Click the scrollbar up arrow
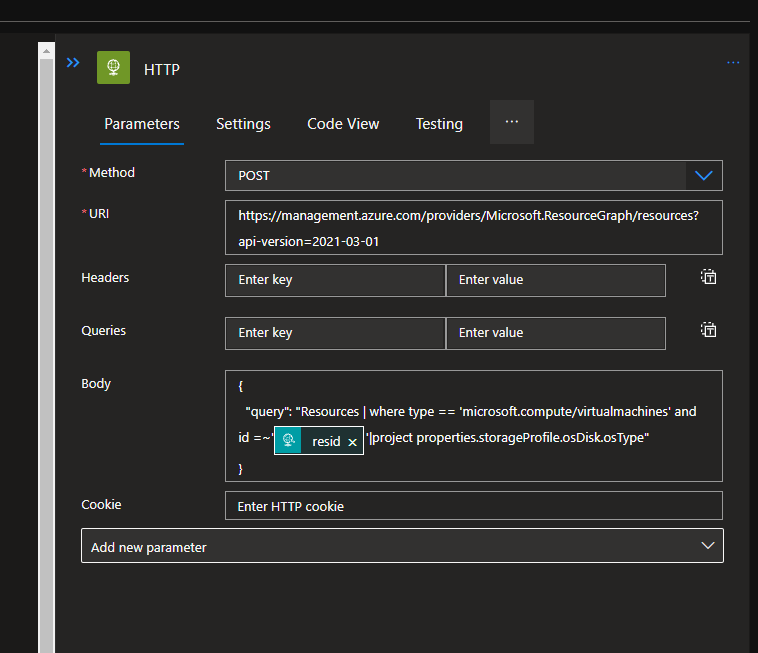This screenshot has width=758, height=653. [46, 51]
